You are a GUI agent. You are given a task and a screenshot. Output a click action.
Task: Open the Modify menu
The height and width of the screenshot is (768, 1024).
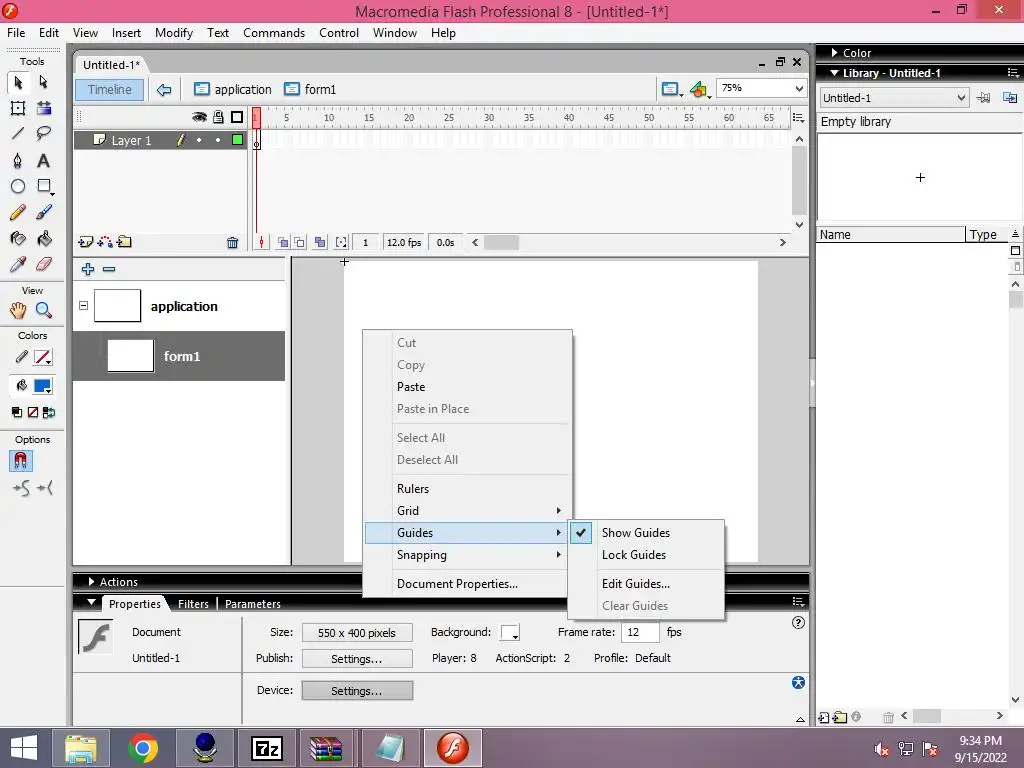[174, 33]
